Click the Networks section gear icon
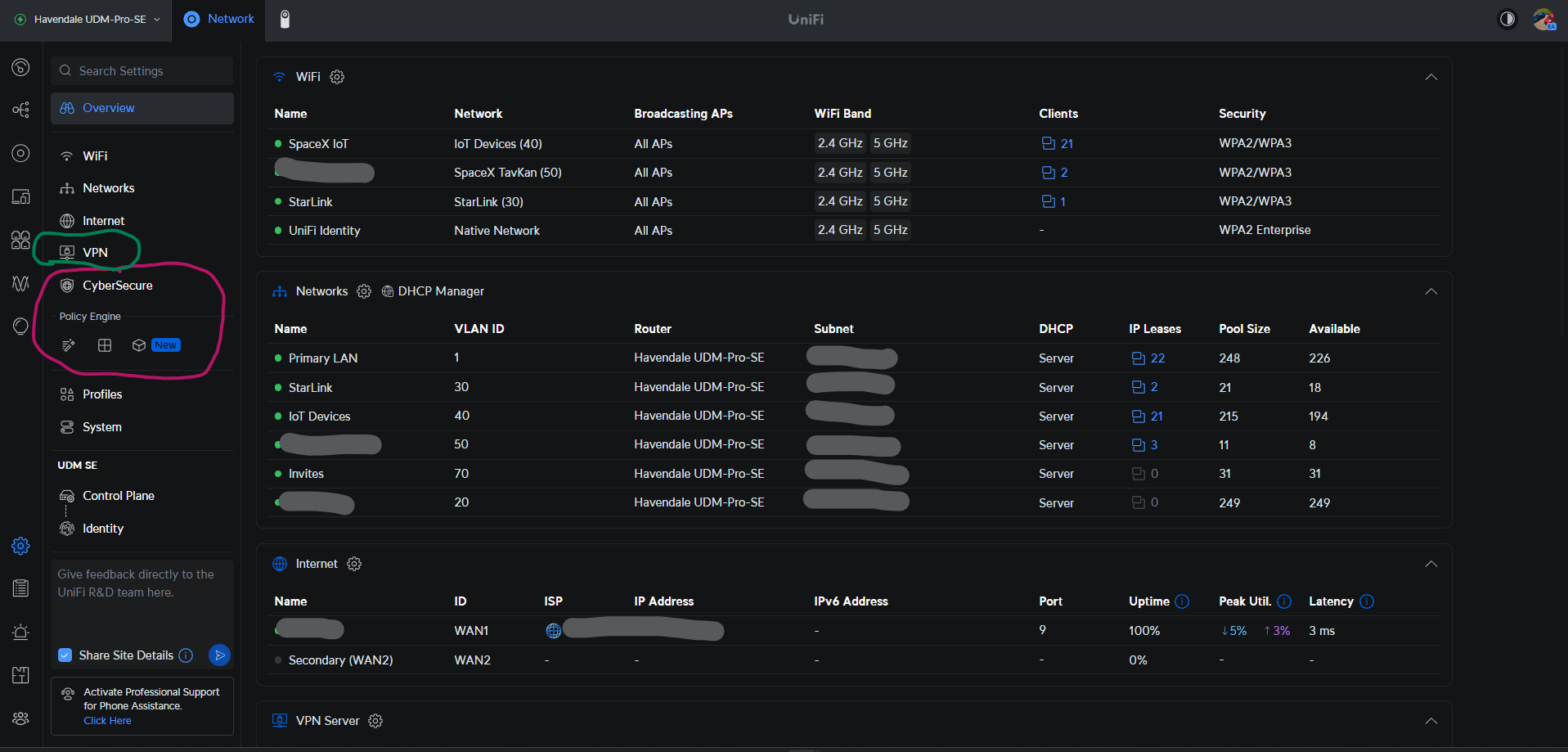Screen dimensions: 1568x752 point(364,291)
